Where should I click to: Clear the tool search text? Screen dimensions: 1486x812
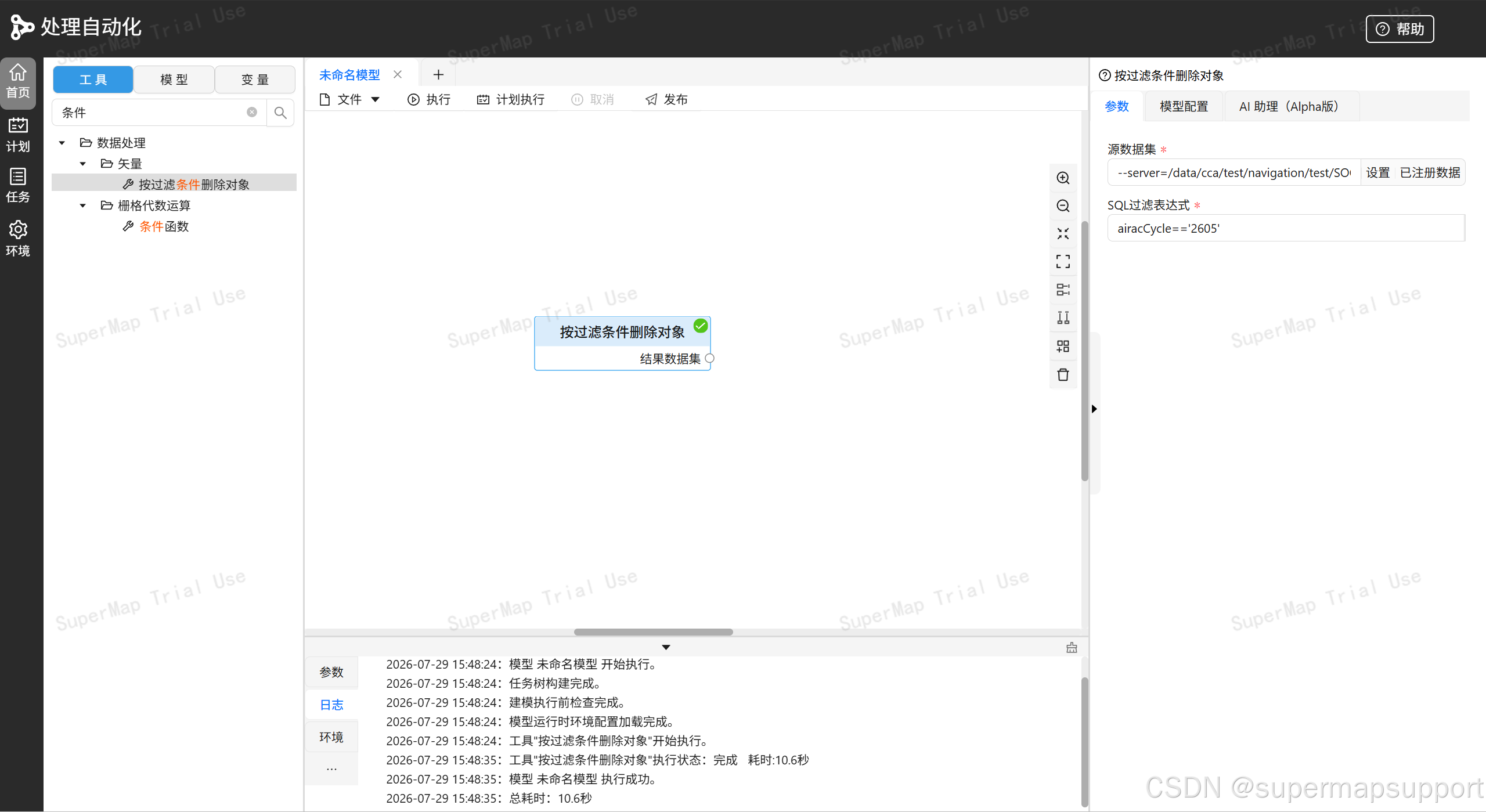[x=252, y=112]
